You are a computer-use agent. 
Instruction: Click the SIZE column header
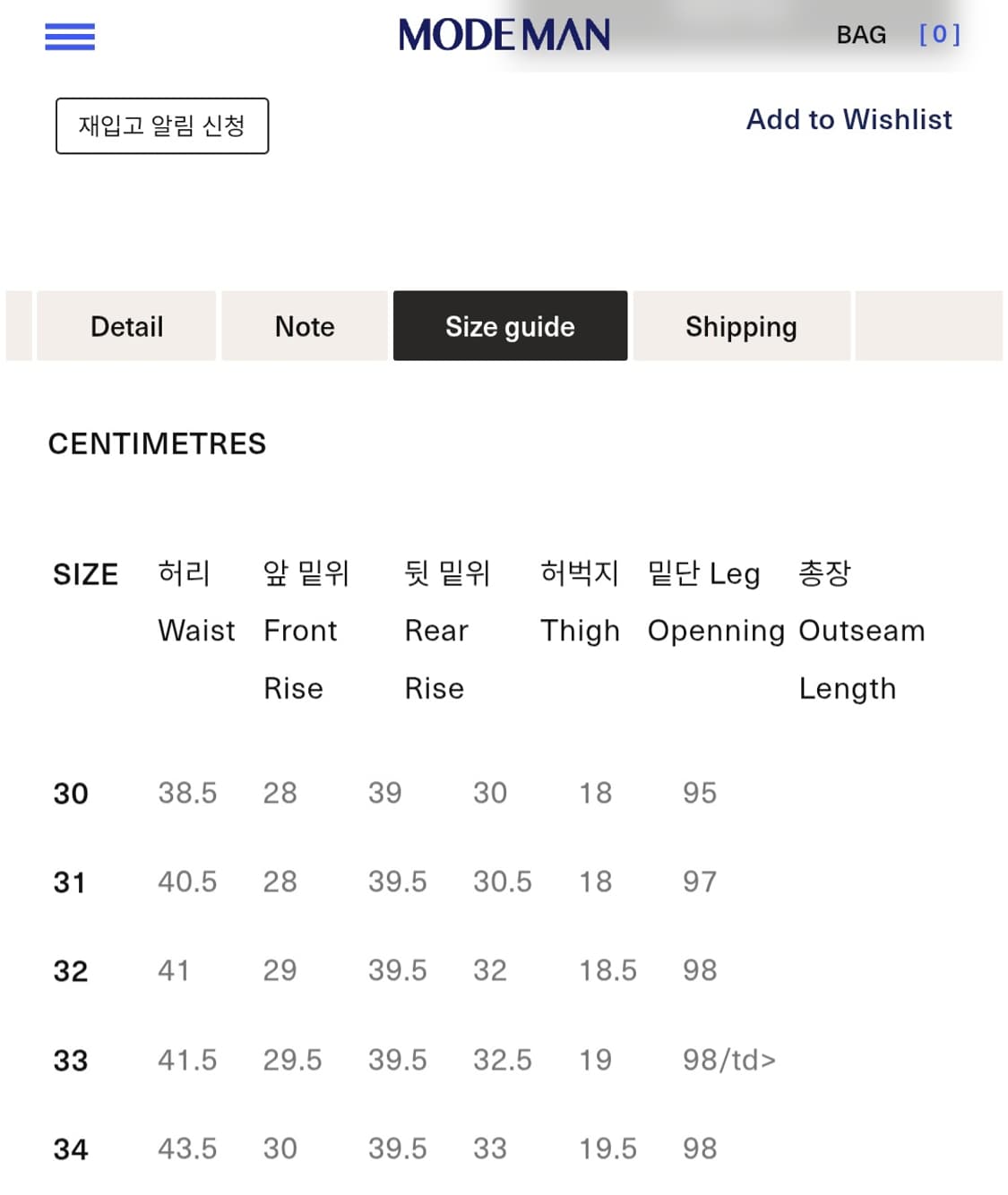coord(85,574)
